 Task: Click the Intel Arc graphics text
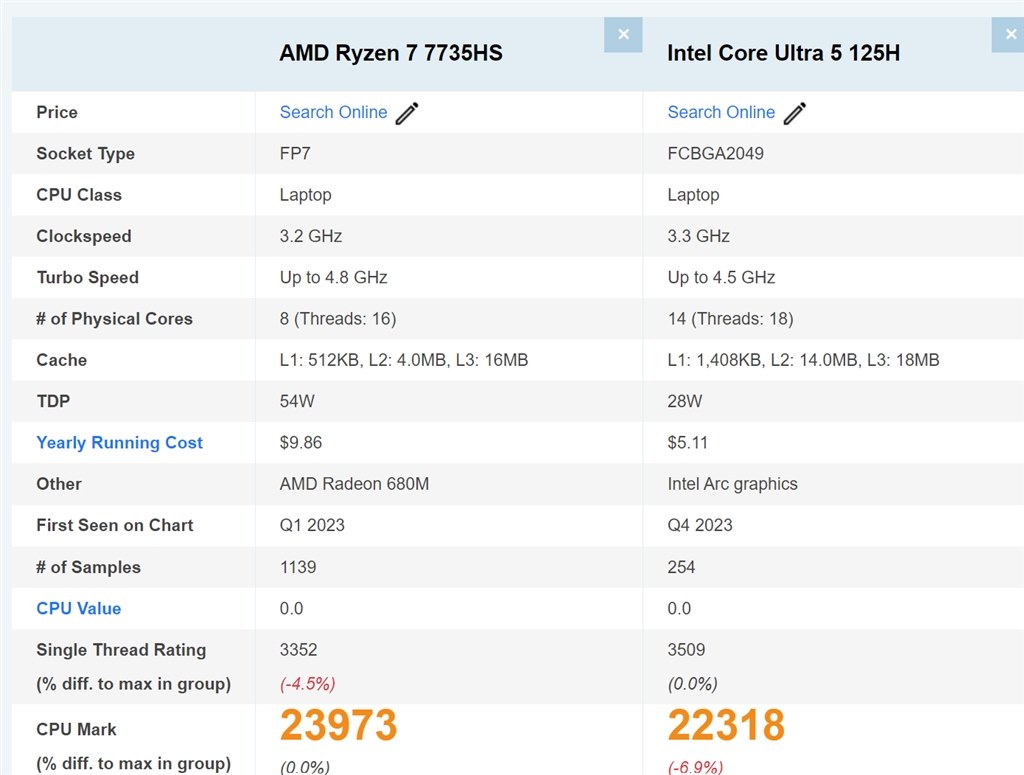(732, 484)
